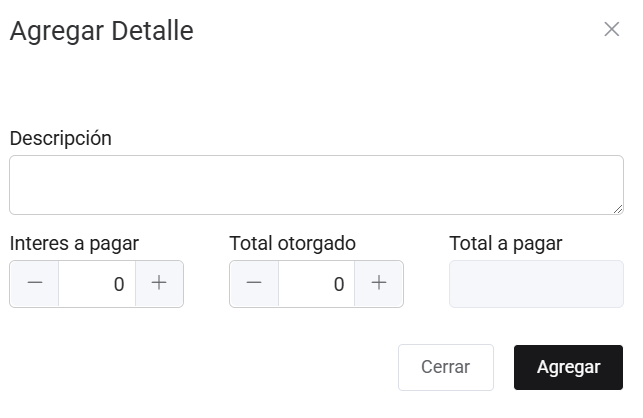
Task: Click the Descripción label
Action: point(61,139)
